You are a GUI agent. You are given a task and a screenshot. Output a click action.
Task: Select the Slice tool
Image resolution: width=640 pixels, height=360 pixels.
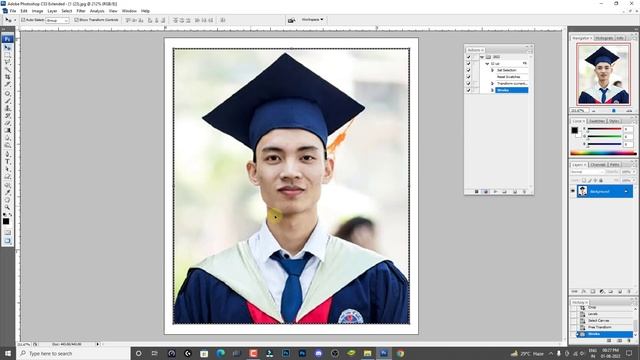pos(7,84)
